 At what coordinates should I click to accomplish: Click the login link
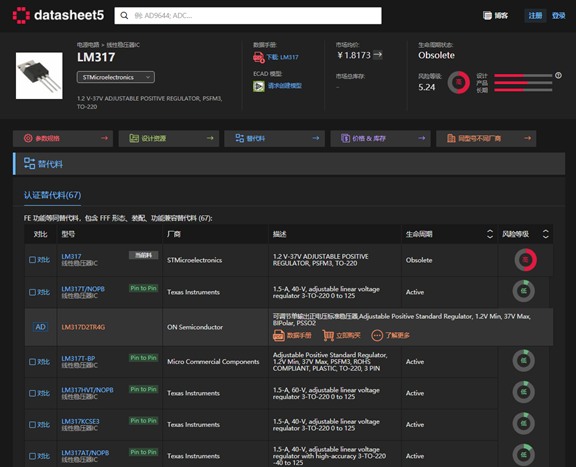tap(558, 15)
